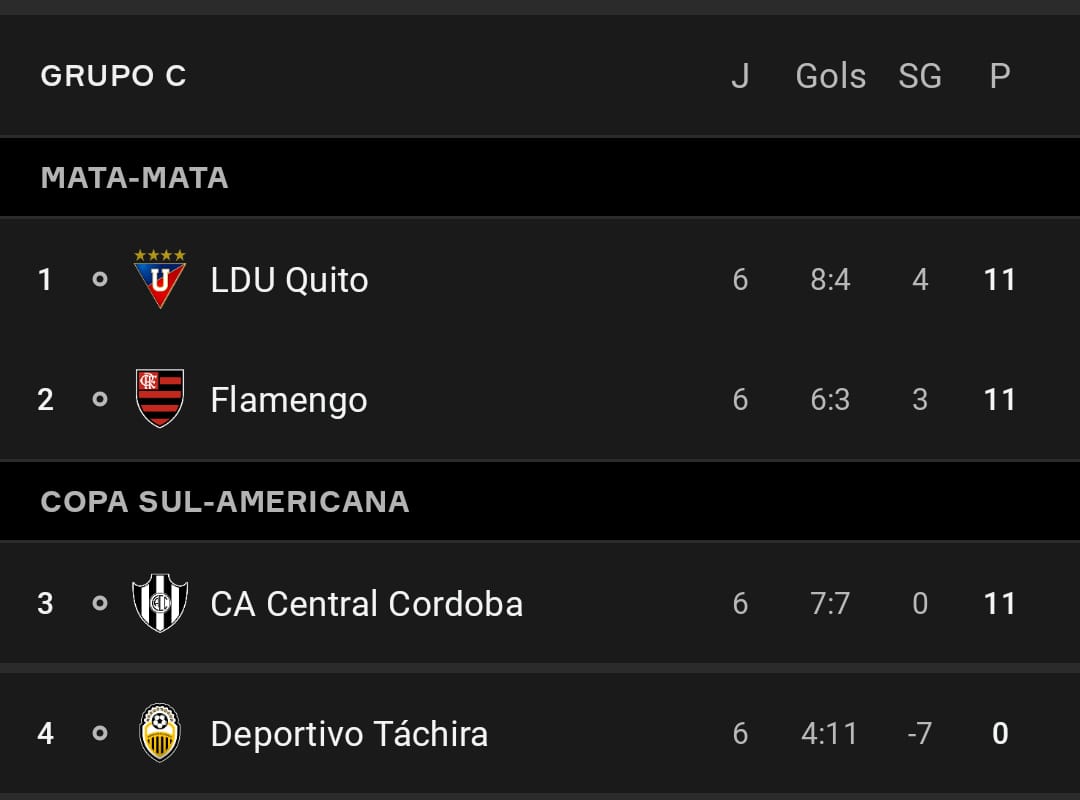Screen dimensions: 1080x800
Task: Click the COPA SUL-AMERICANA section label
Action: [x=225, y=502]
